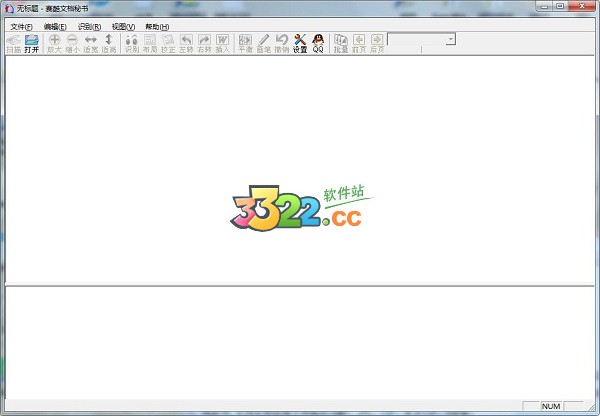This screenshot has width=600, height=416.
Task: Open the 识别(R) menu
Action: (89, 27)
